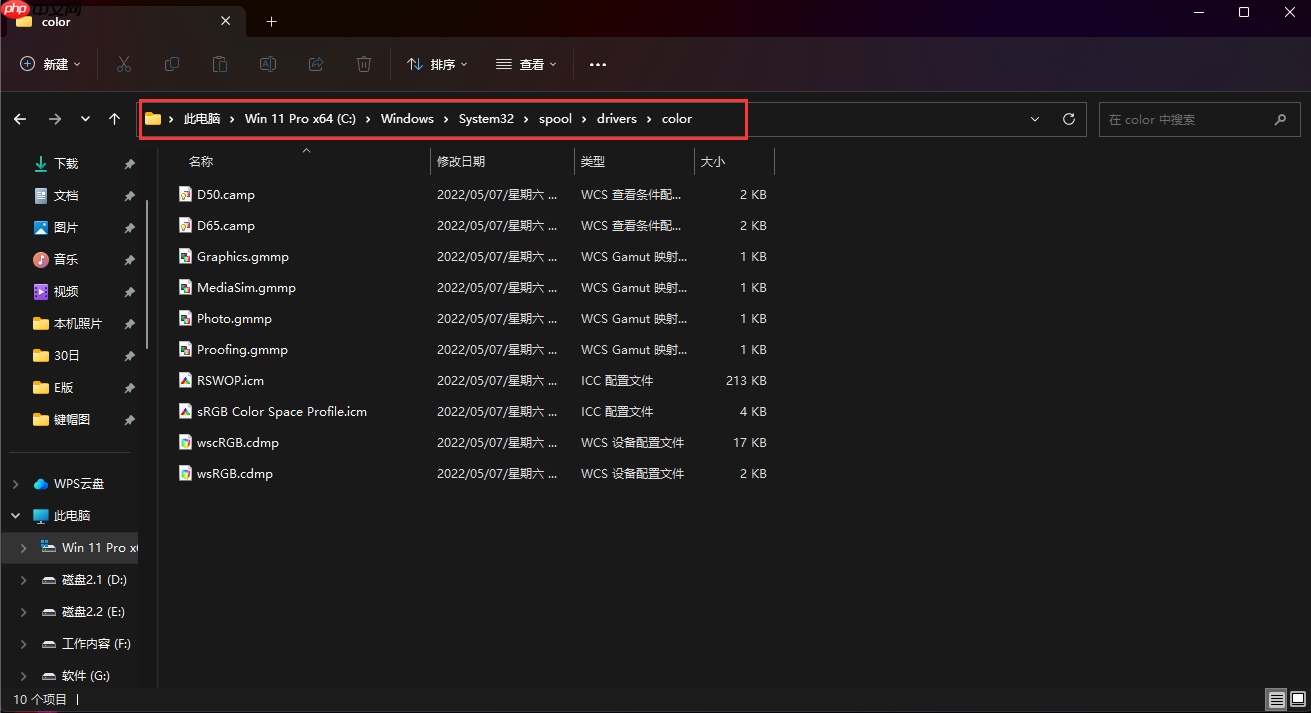Screen dimensions: 1311x713
Task: Open the 查看 view options dropdown
Action: click(526, 64)
